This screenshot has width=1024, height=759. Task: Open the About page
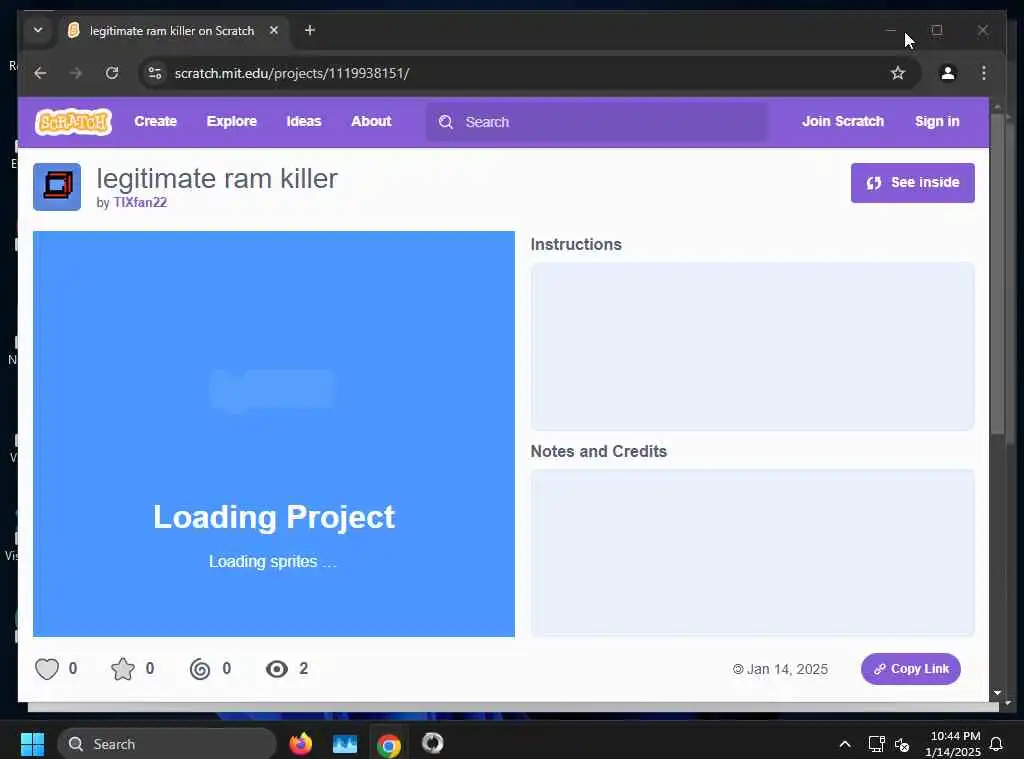371,121
